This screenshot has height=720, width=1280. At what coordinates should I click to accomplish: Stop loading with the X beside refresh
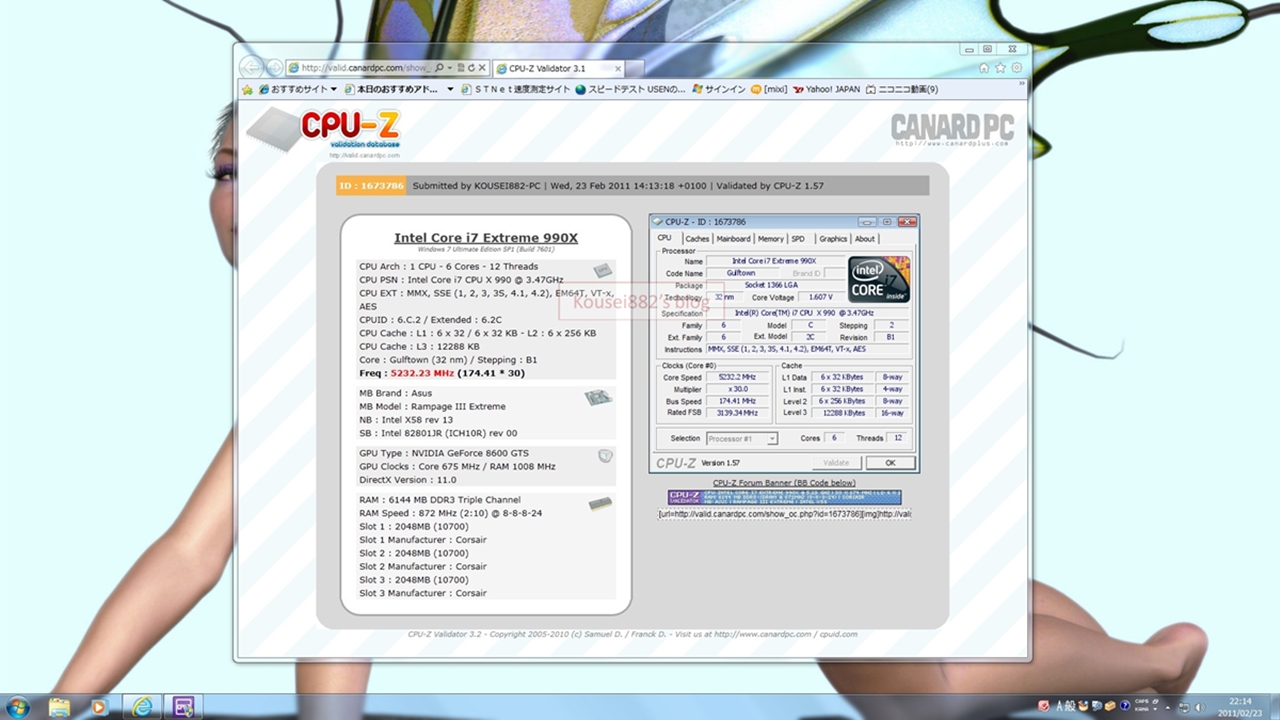click(482, 68)
